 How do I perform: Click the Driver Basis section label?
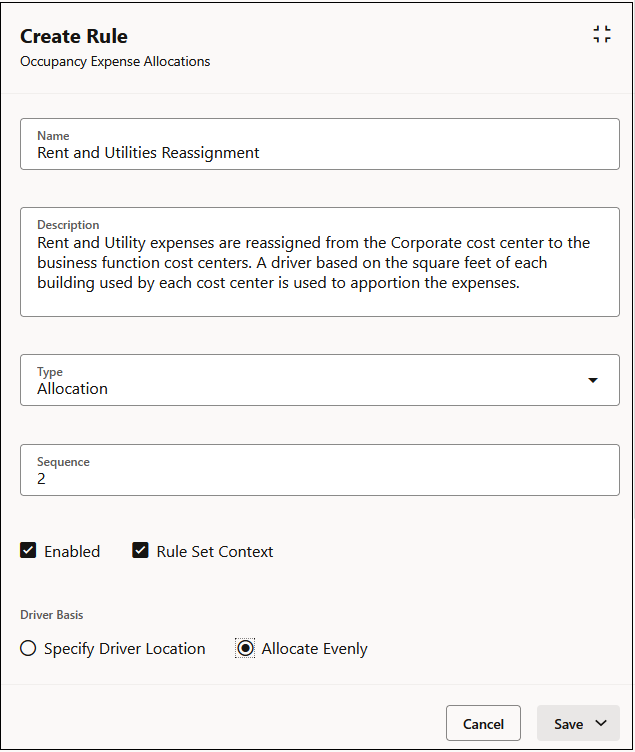click(52, 615)
